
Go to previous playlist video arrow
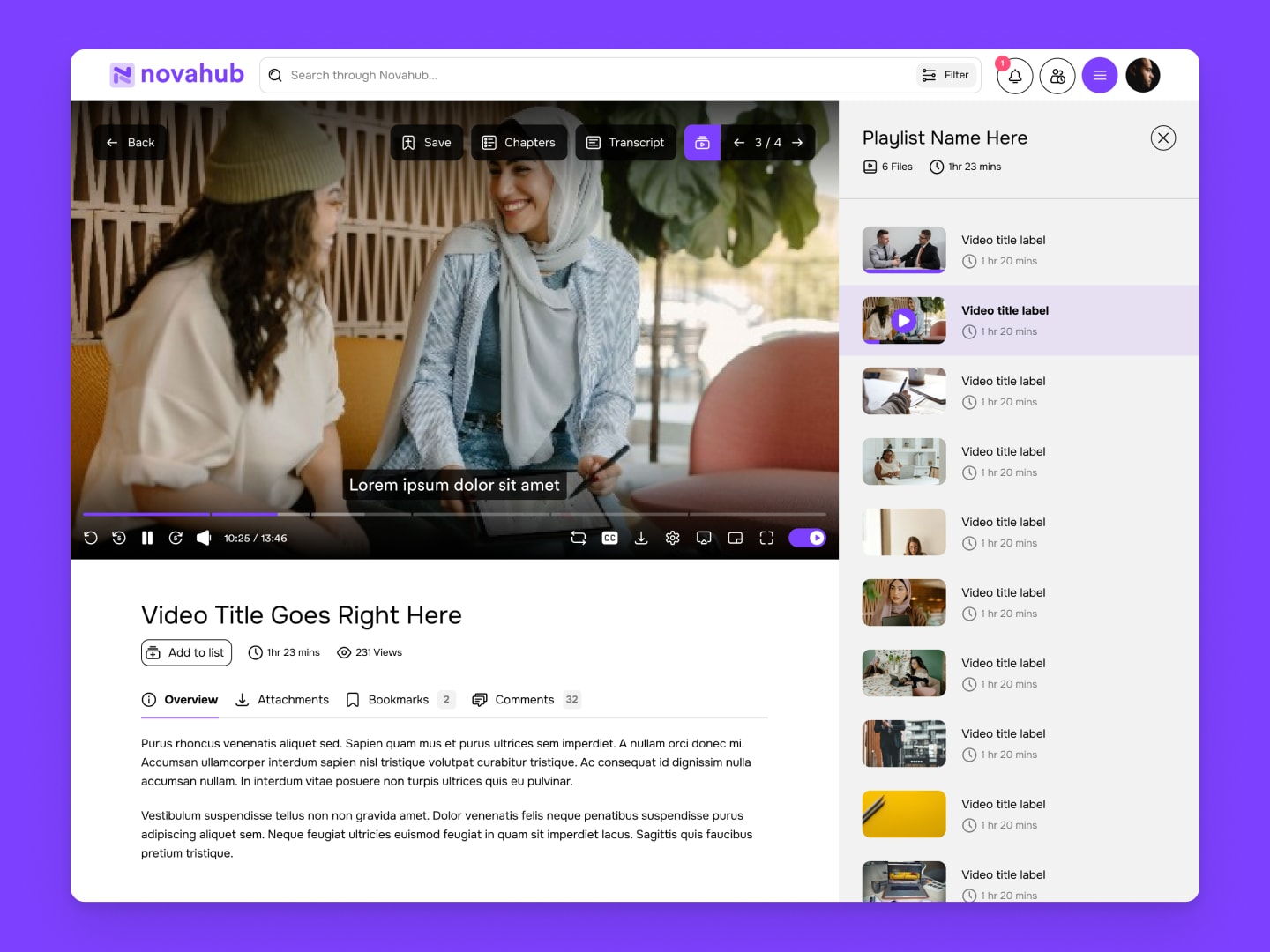click(739, 143)
